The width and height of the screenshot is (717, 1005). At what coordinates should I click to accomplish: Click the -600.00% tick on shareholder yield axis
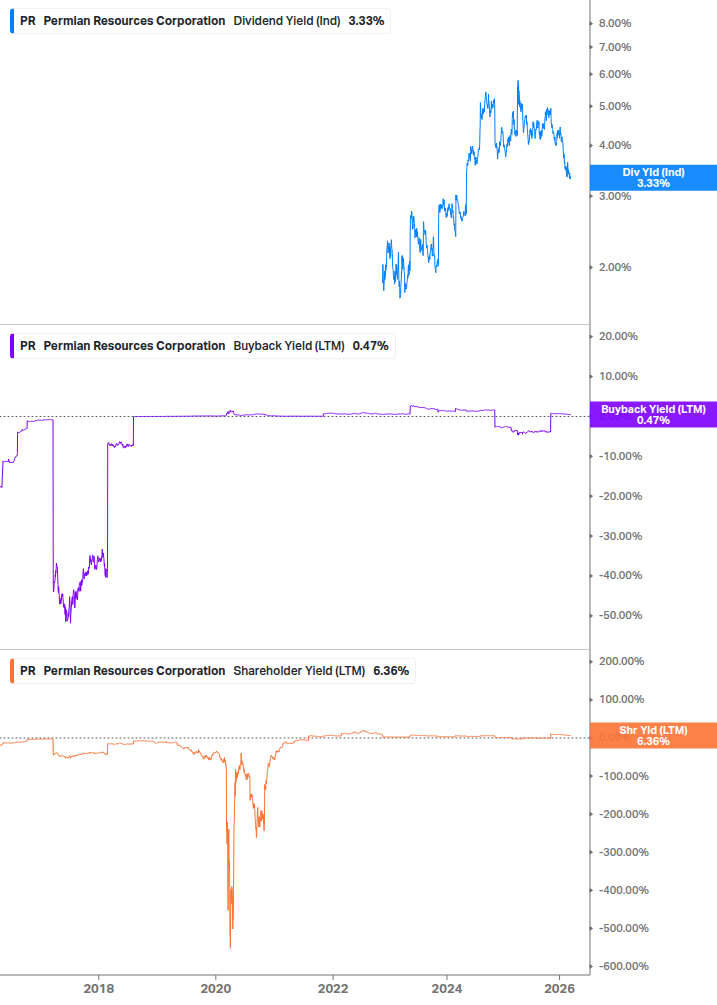tap(623, 967)
